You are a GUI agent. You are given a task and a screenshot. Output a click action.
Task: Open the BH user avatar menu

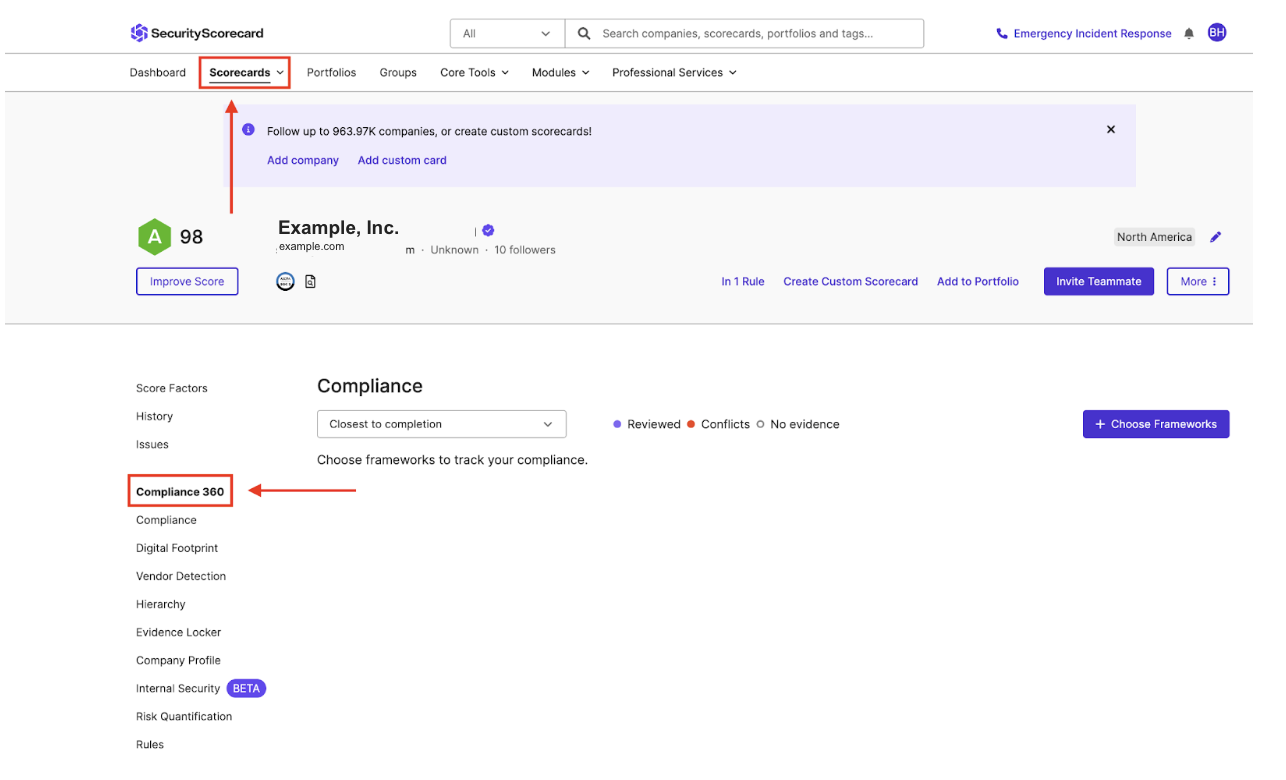pyautogui.click(x=1217, y=33)
